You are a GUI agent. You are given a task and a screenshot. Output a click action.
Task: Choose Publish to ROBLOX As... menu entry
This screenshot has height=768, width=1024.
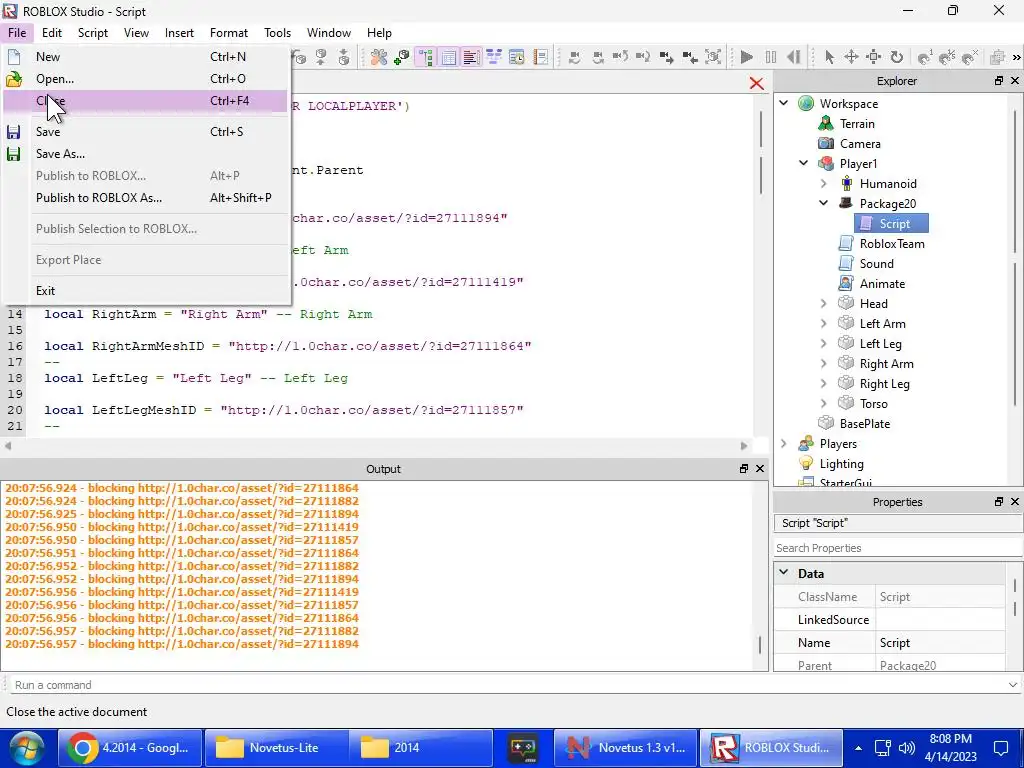[145, 197]
